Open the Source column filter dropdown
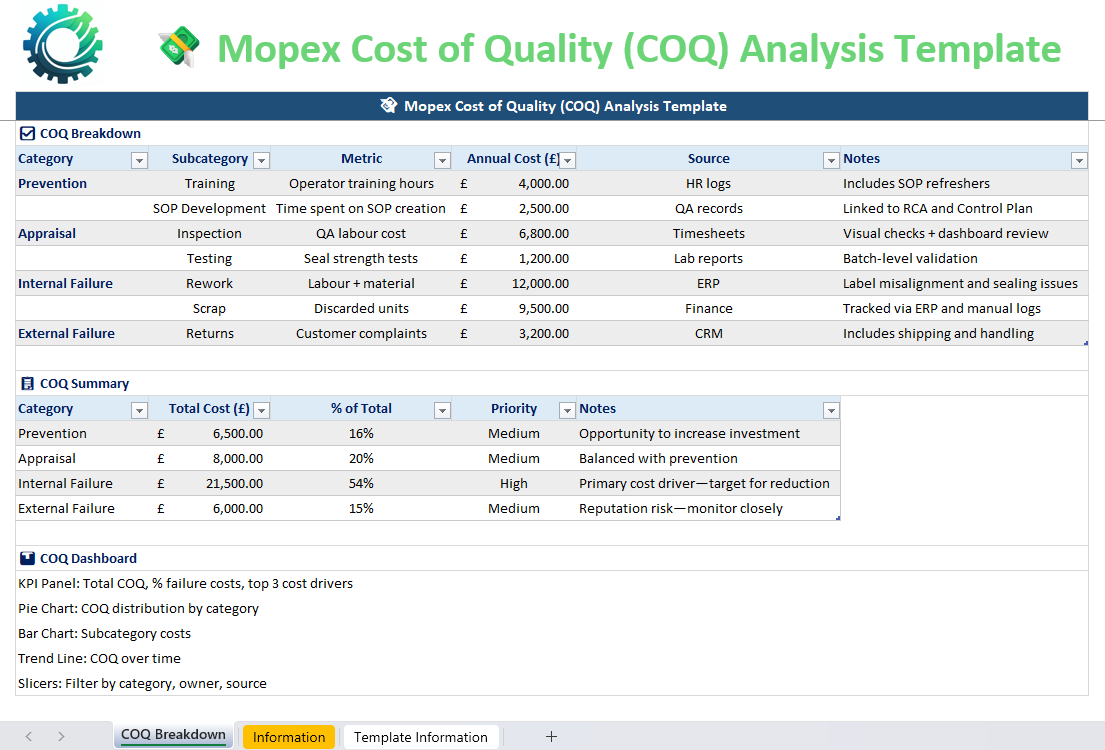The width and height of the screenshot is (1105, 750). click(x=830, y=160)
